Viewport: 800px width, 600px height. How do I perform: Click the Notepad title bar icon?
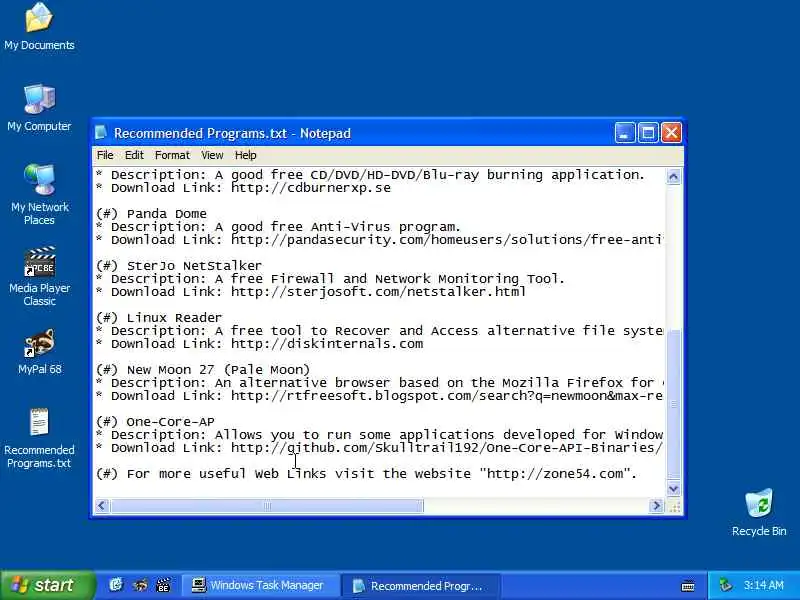point(101,133)
